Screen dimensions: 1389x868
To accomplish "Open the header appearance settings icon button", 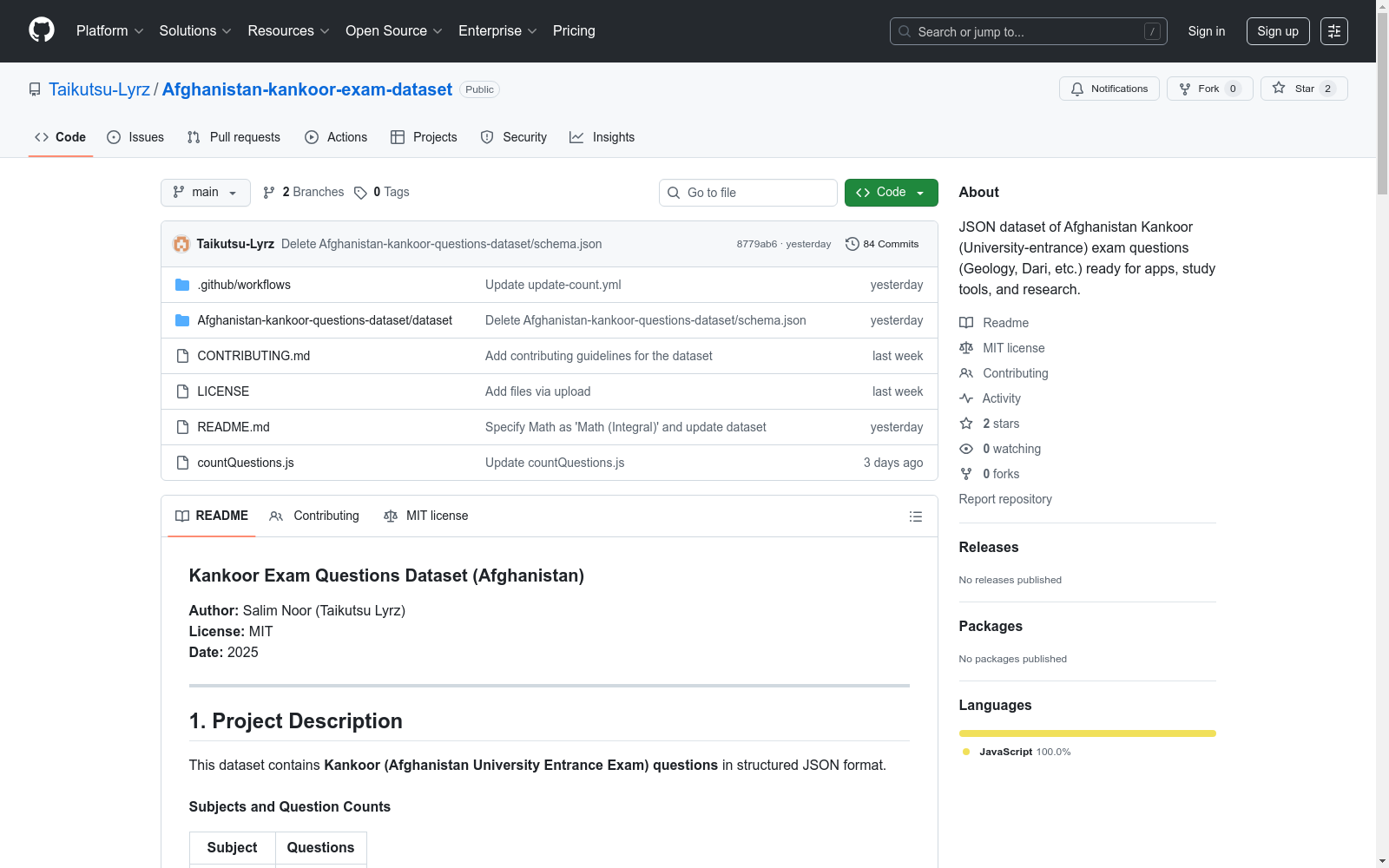I will (x=1334, y=31).
